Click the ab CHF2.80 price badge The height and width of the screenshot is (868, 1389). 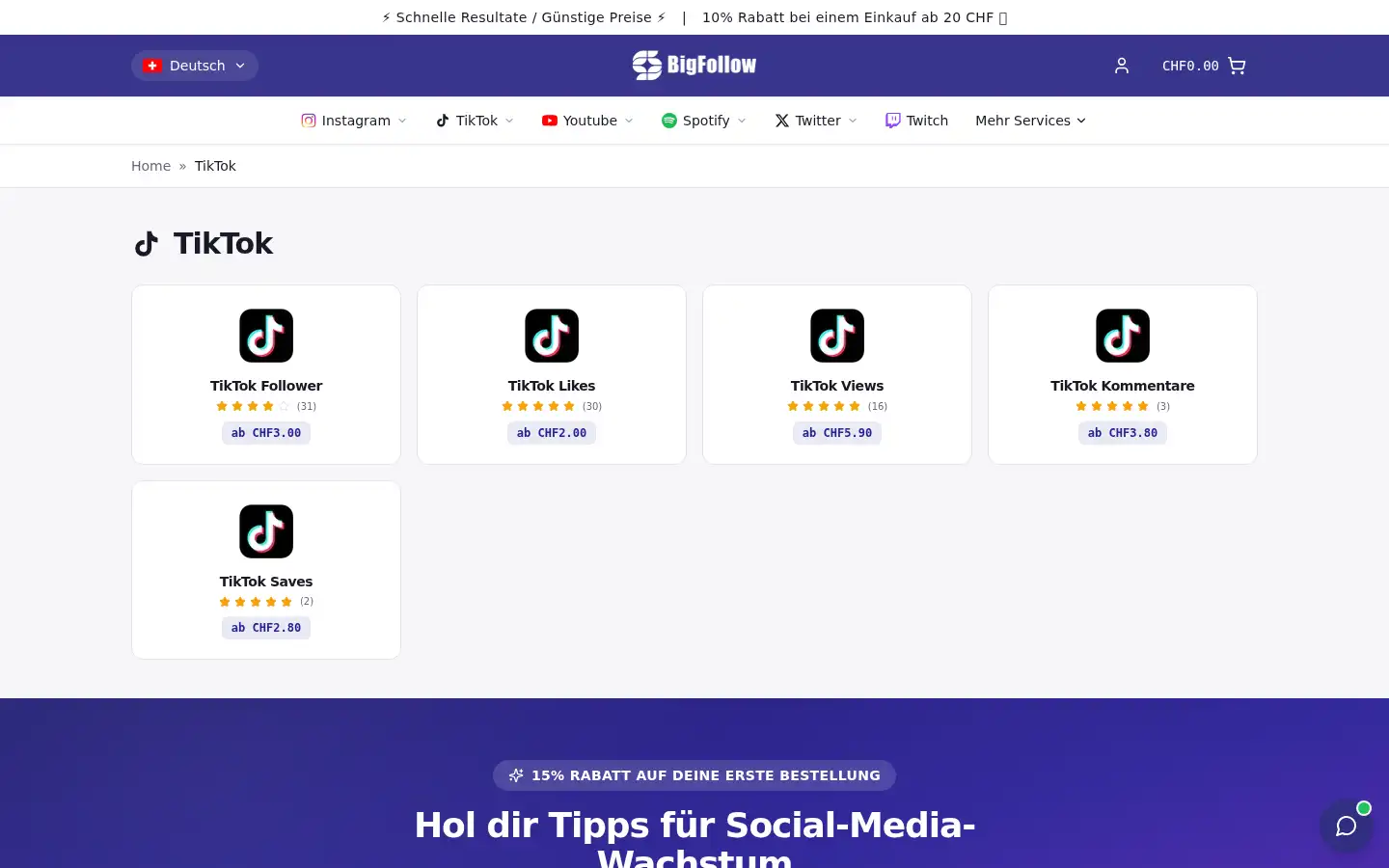point(266,628)
